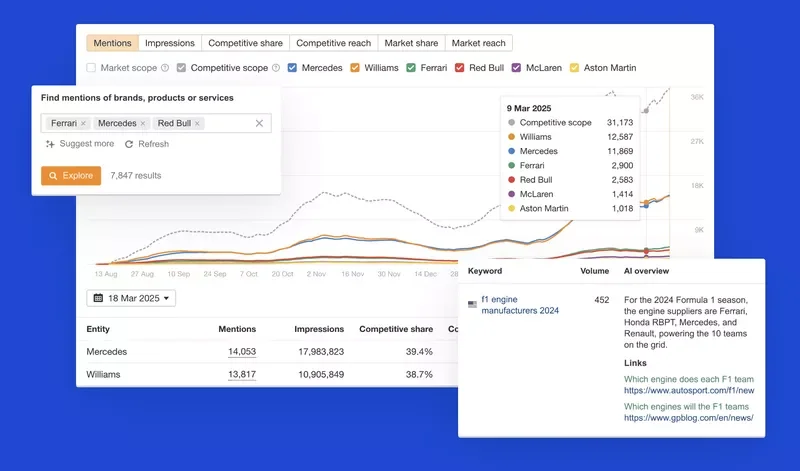Screen dimensions: 800x471
Task: Open the Competitive reach tab
Action: click(x=333, y=43)
